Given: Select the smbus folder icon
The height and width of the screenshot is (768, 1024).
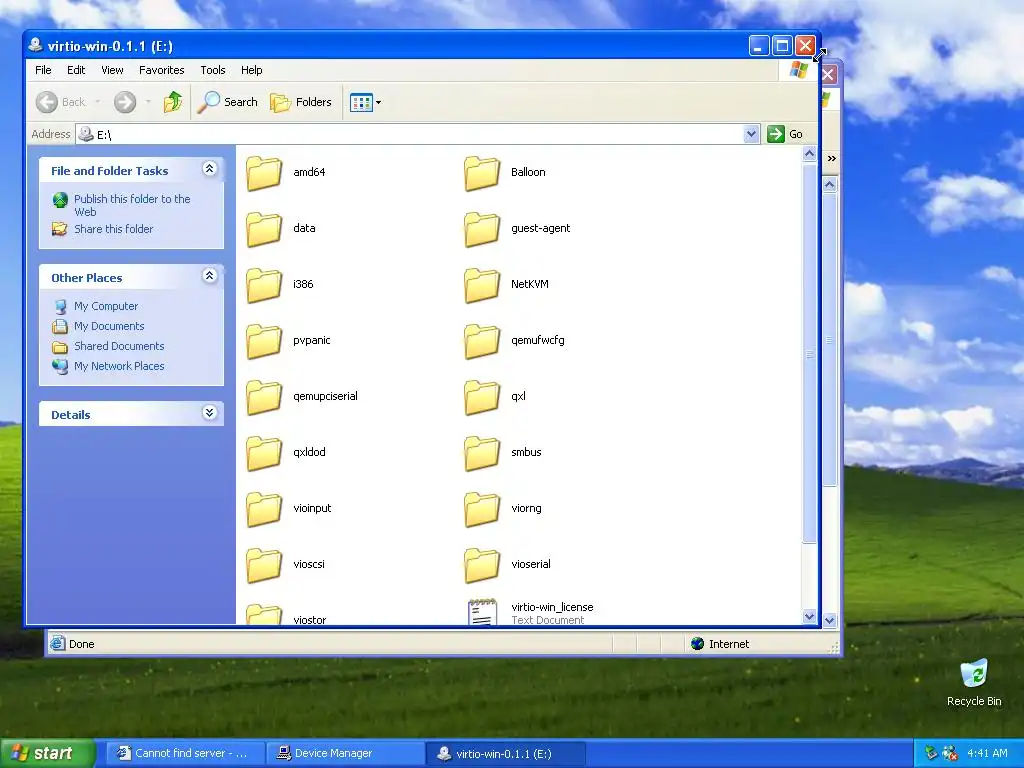Looking at the screenshot, I should [482, 453].
